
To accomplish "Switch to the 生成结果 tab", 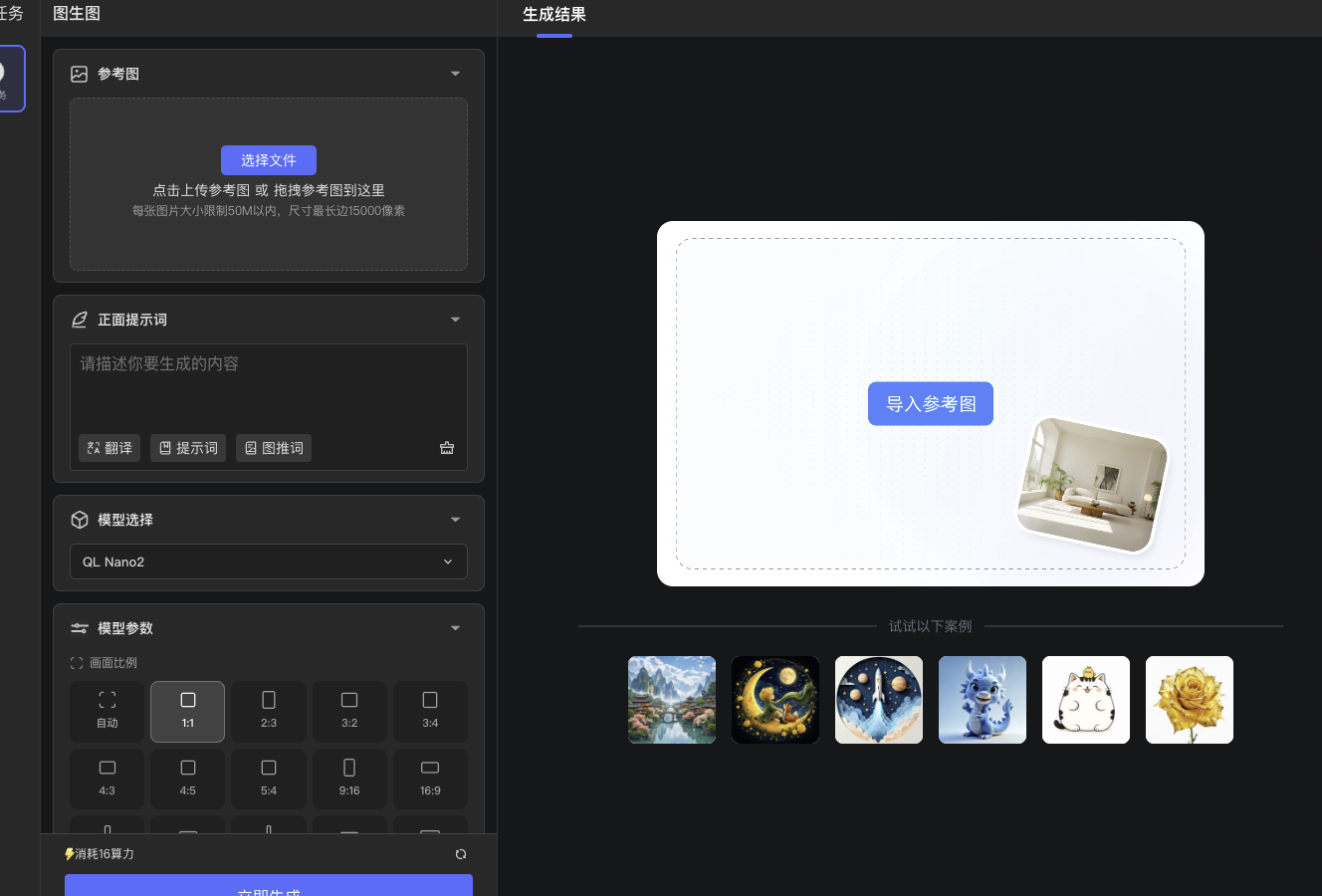I will tap(554, 15).
